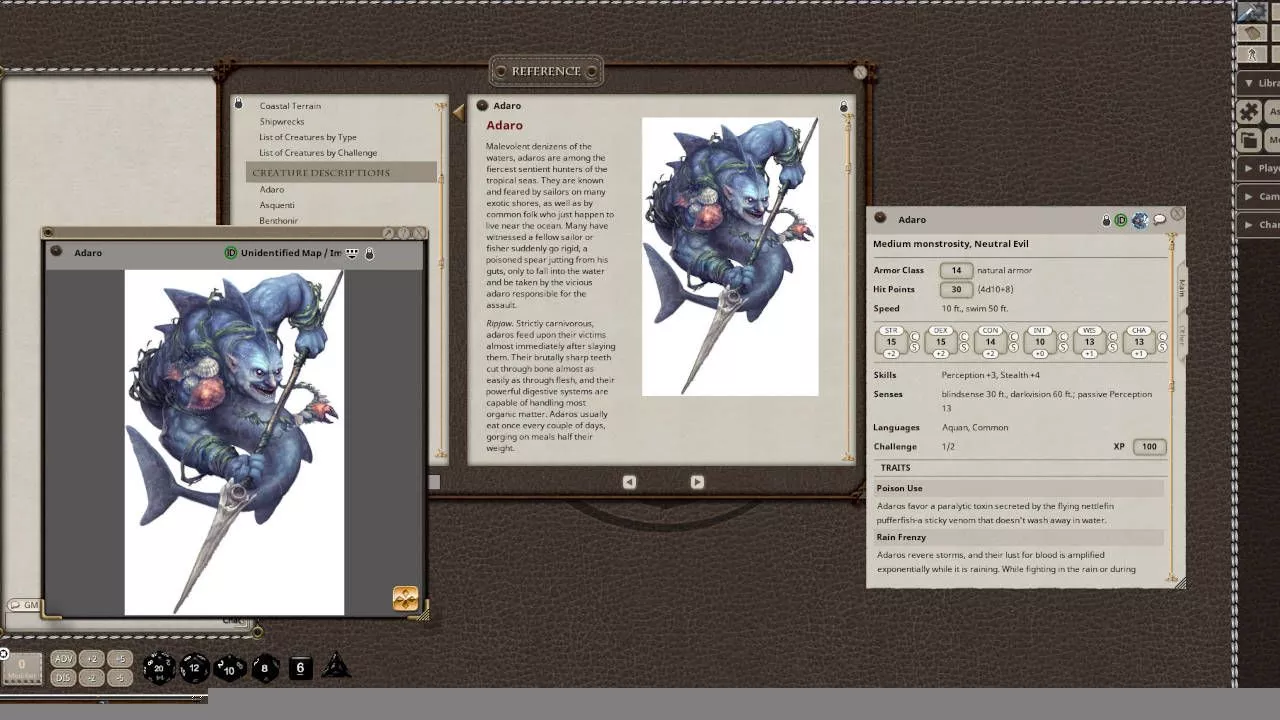Viewport: 1280px width, 720px height.
Task: Click the GM chat speaker label
Action: (x=24, y=605)
